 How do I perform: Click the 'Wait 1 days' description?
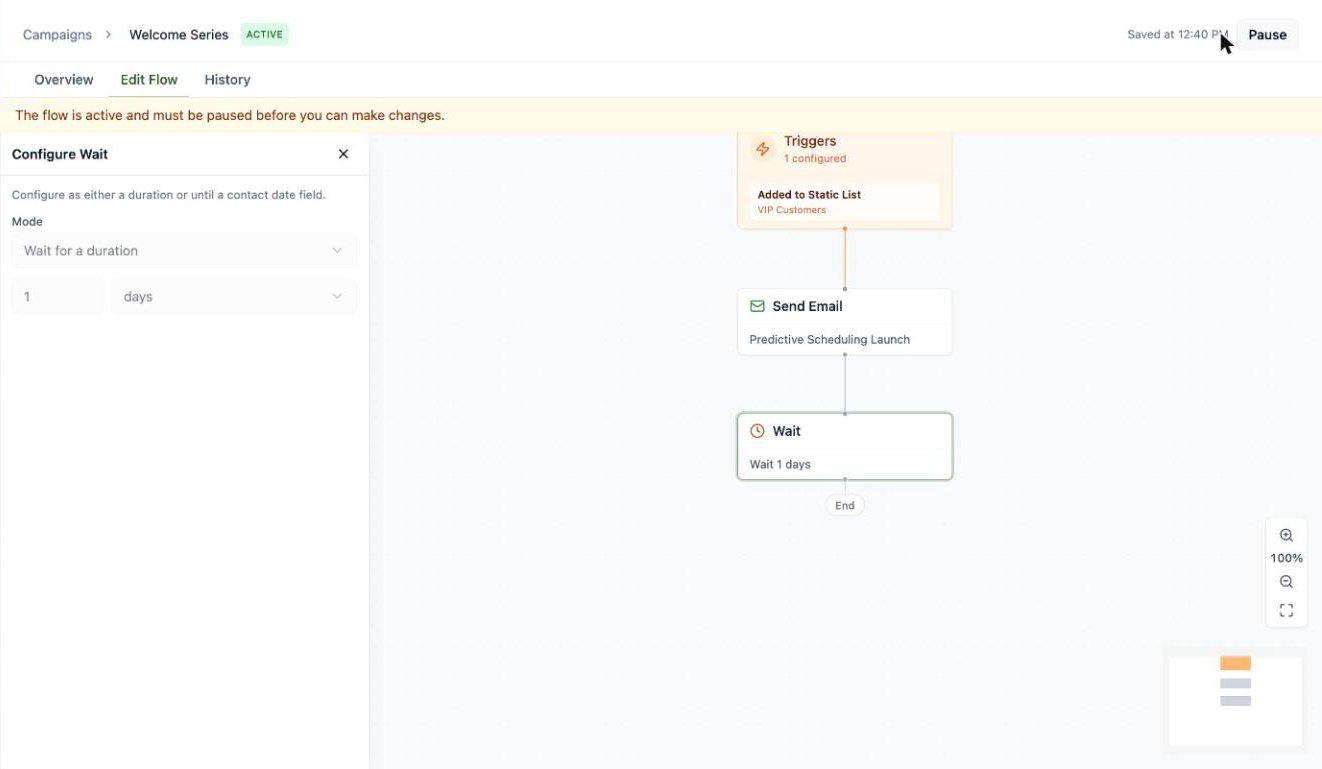tap(780, 464)
